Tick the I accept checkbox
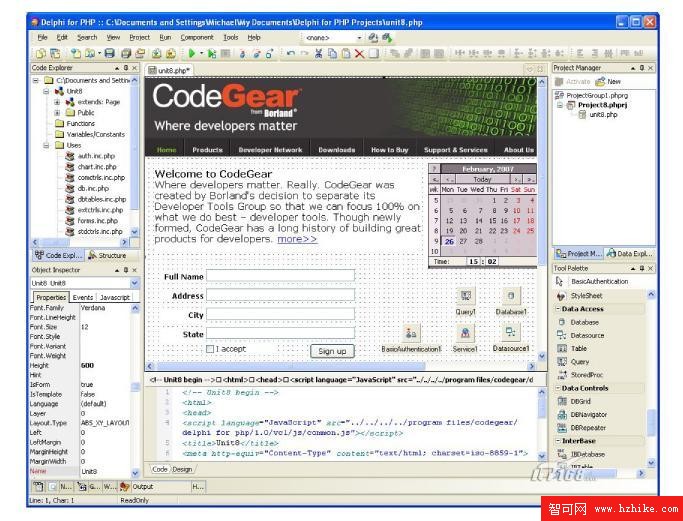The height and width of the screenshot is (521, 683). 210,349
